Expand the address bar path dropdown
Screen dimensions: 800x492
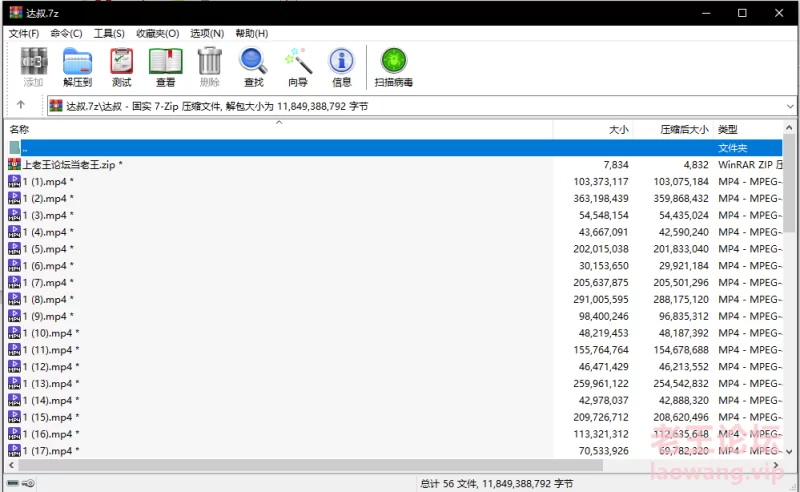[x=790, y=106]
